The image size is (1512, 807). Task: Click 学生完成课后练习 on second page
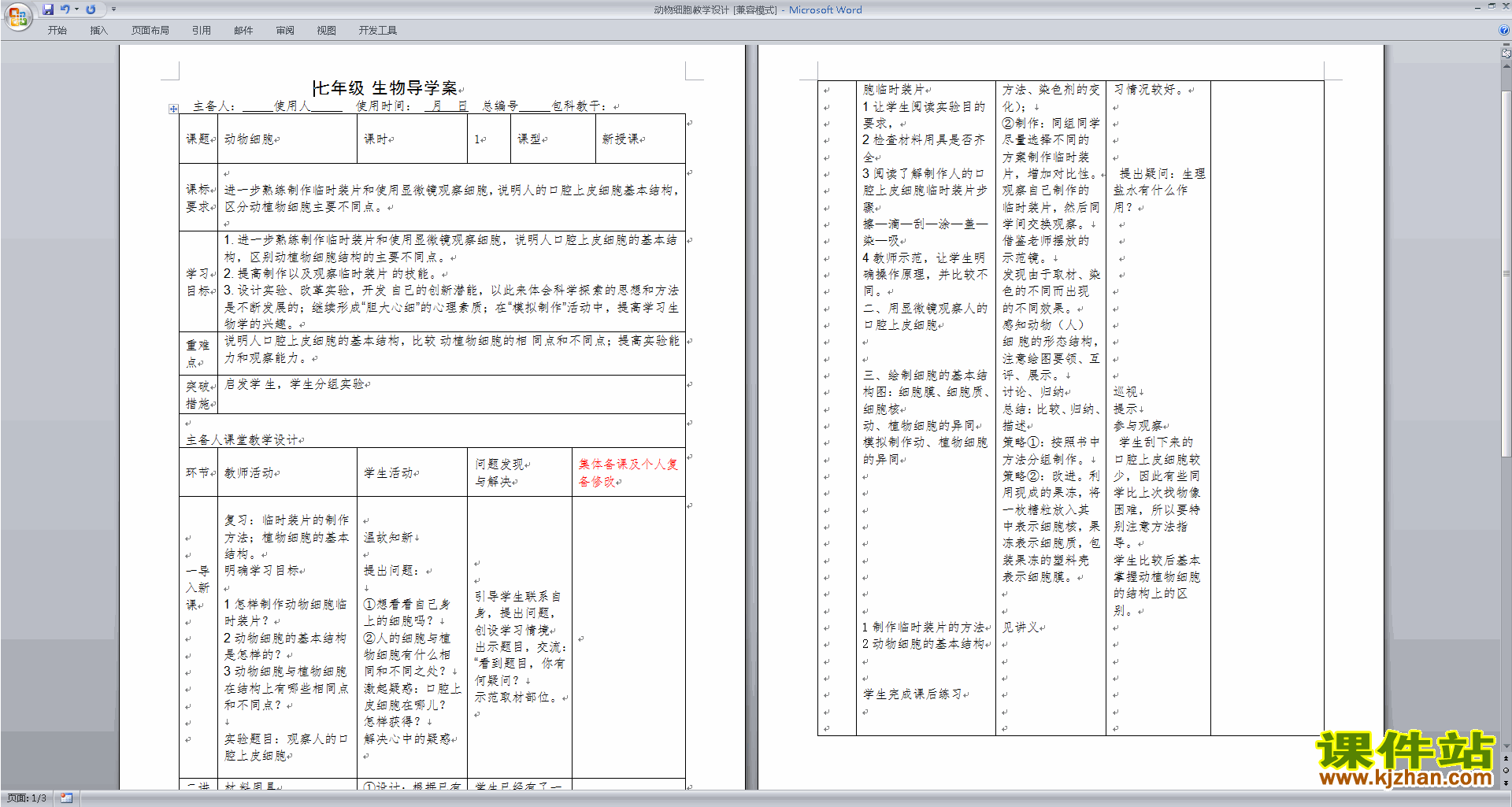point(913,694)
